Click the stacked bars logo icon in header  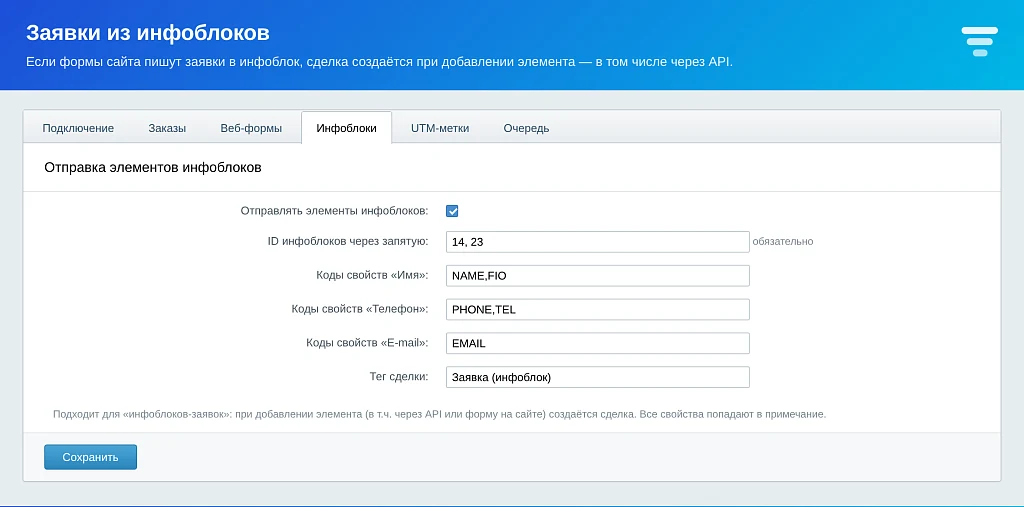coord(980,42)
